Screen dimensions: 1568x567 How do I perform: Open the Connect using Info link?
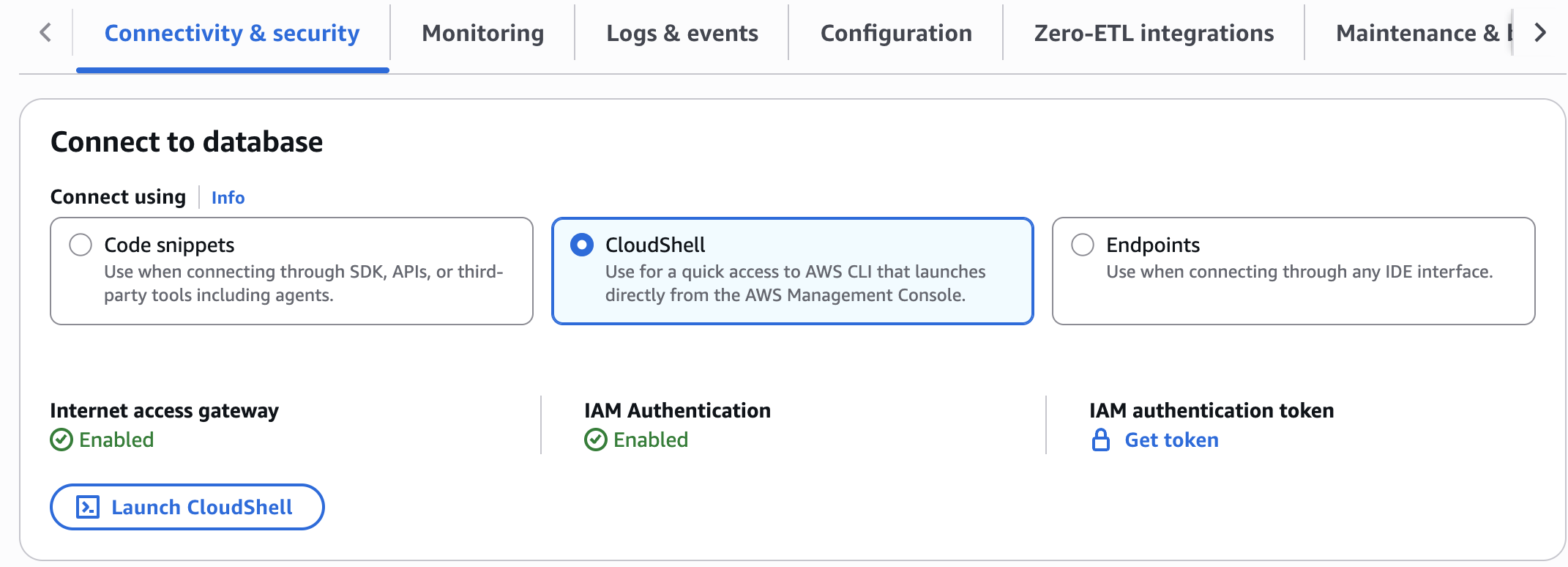tap(227, 197)
